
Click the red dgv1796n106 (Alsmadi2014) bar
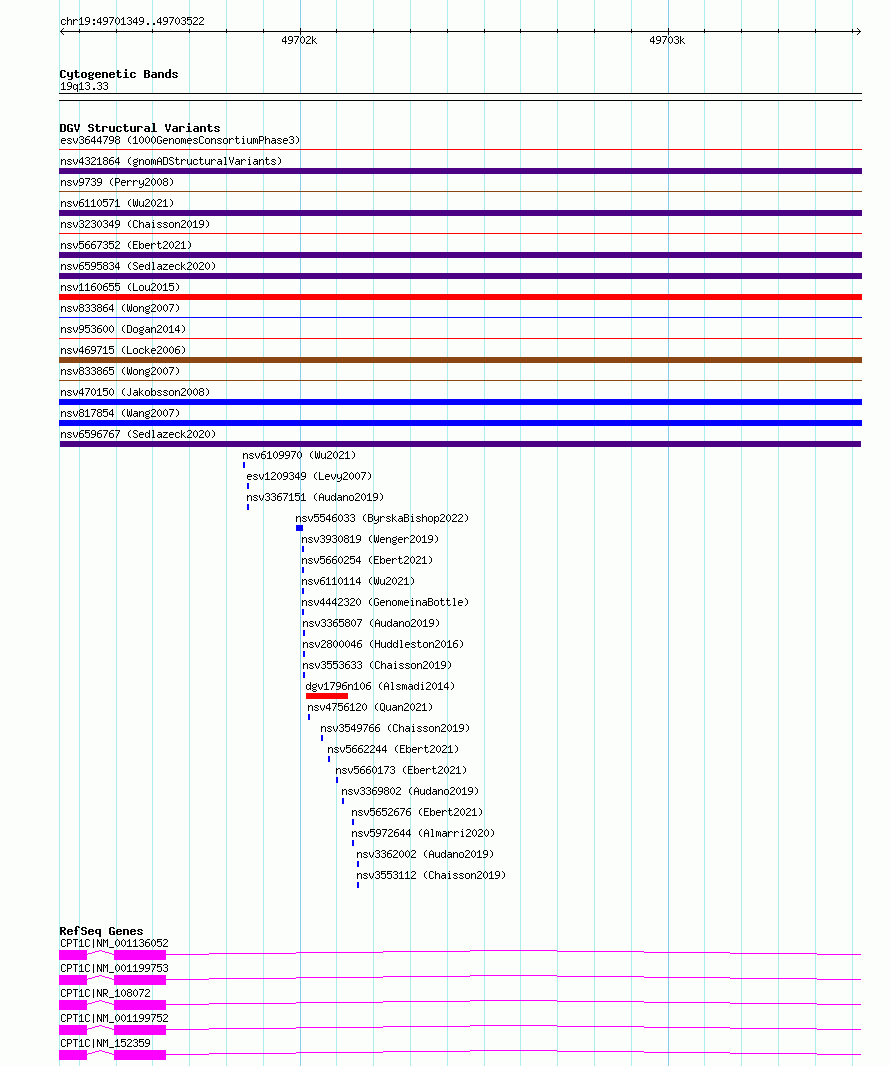327,696
